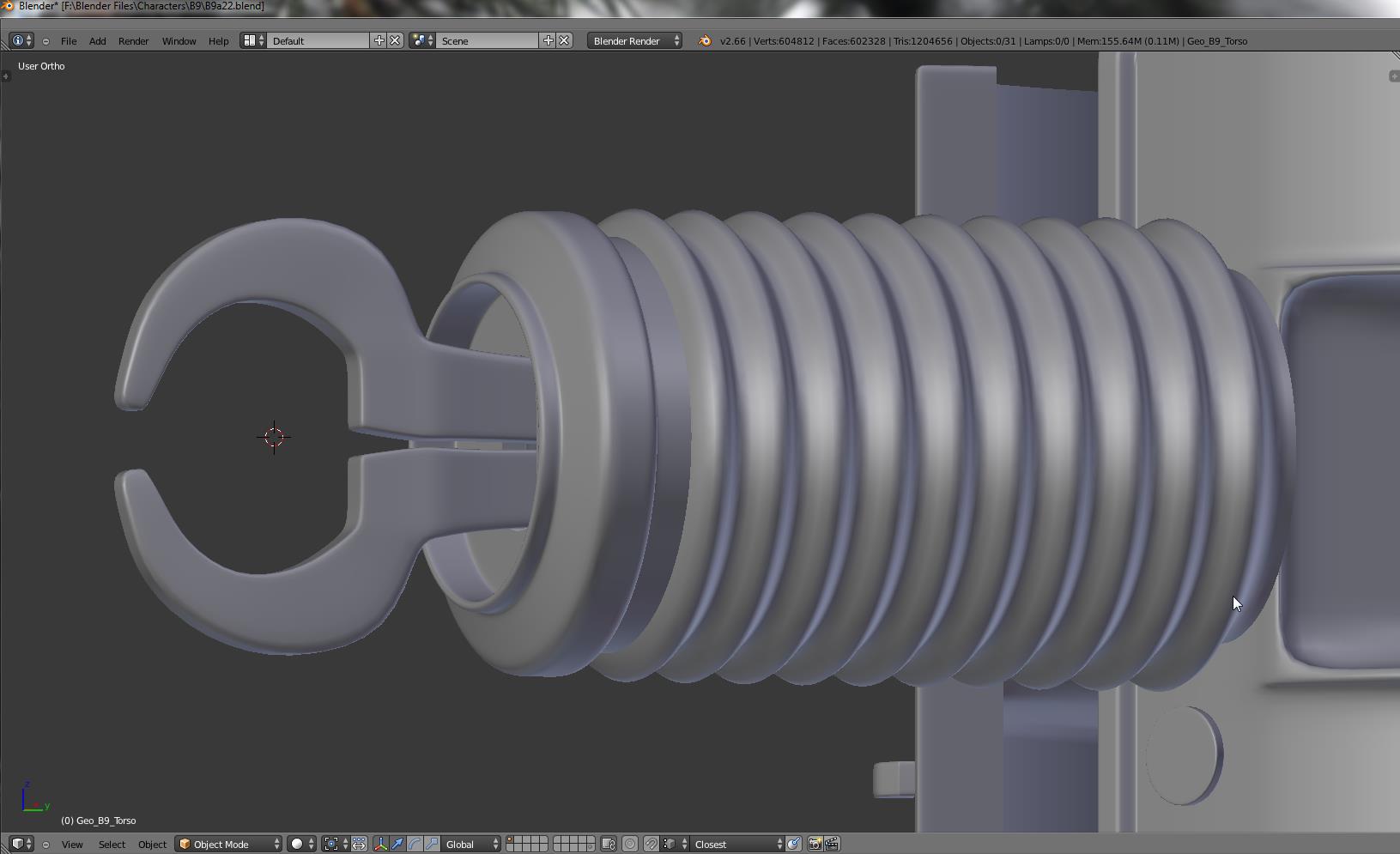This screenshot has width=1400, height=854.
Task: Open viewport shading sphere selector
Action: (x=301, y=845)
